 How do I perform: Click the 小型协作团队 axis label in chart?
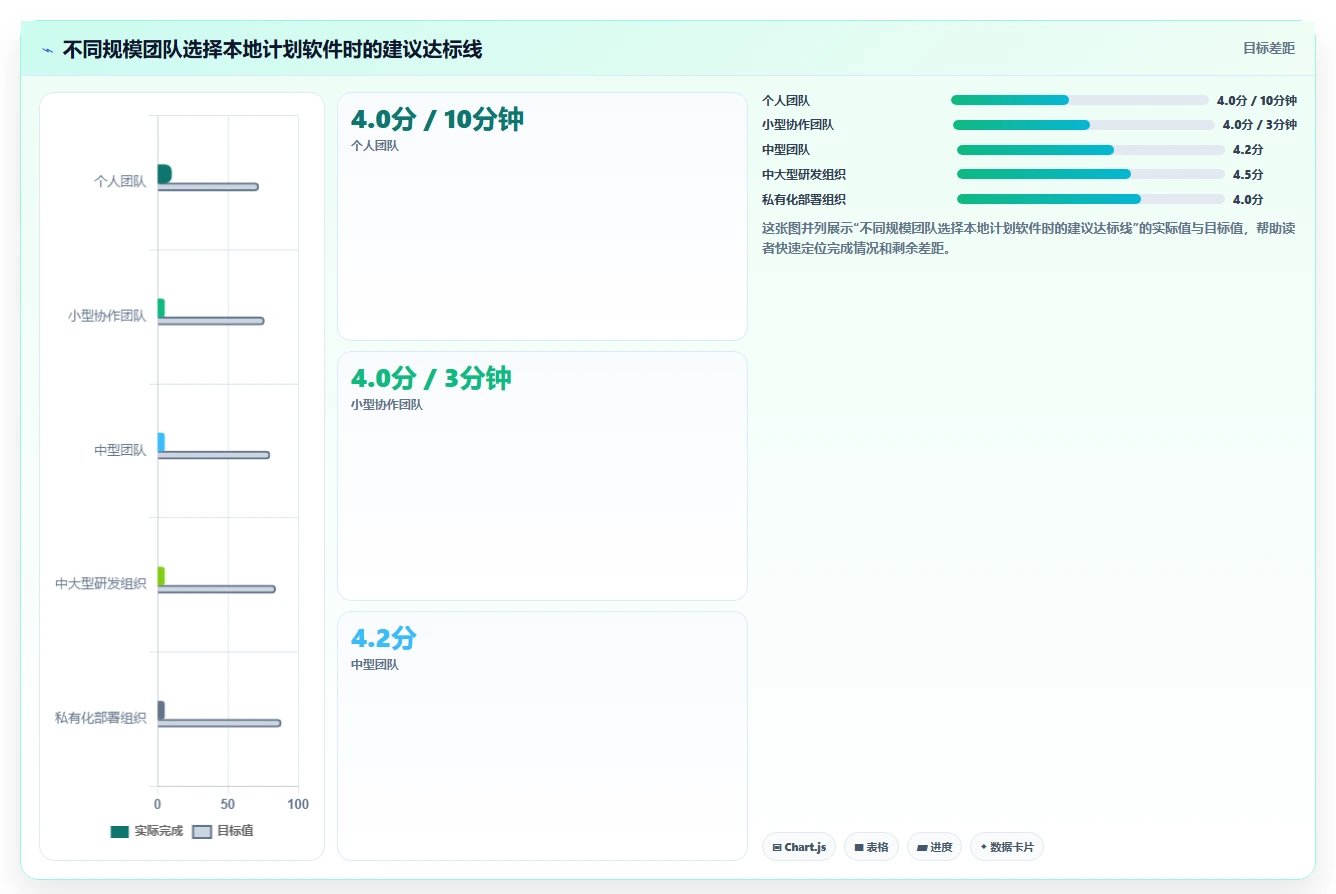[107, 316]
